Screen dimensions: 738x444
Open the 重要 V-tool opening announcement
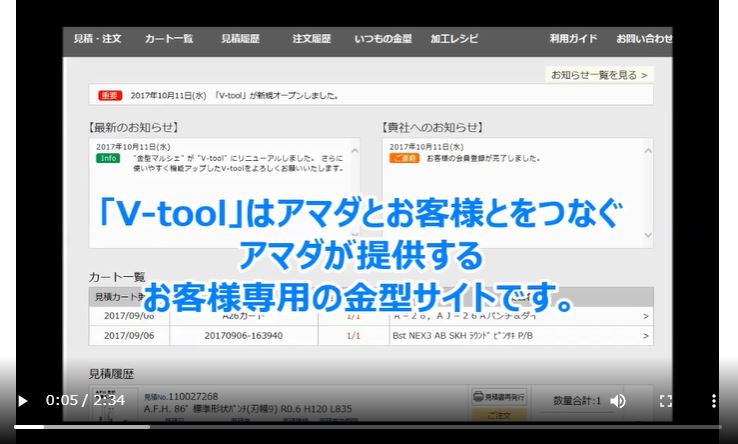pyautogui.click(x=371, y=95)
